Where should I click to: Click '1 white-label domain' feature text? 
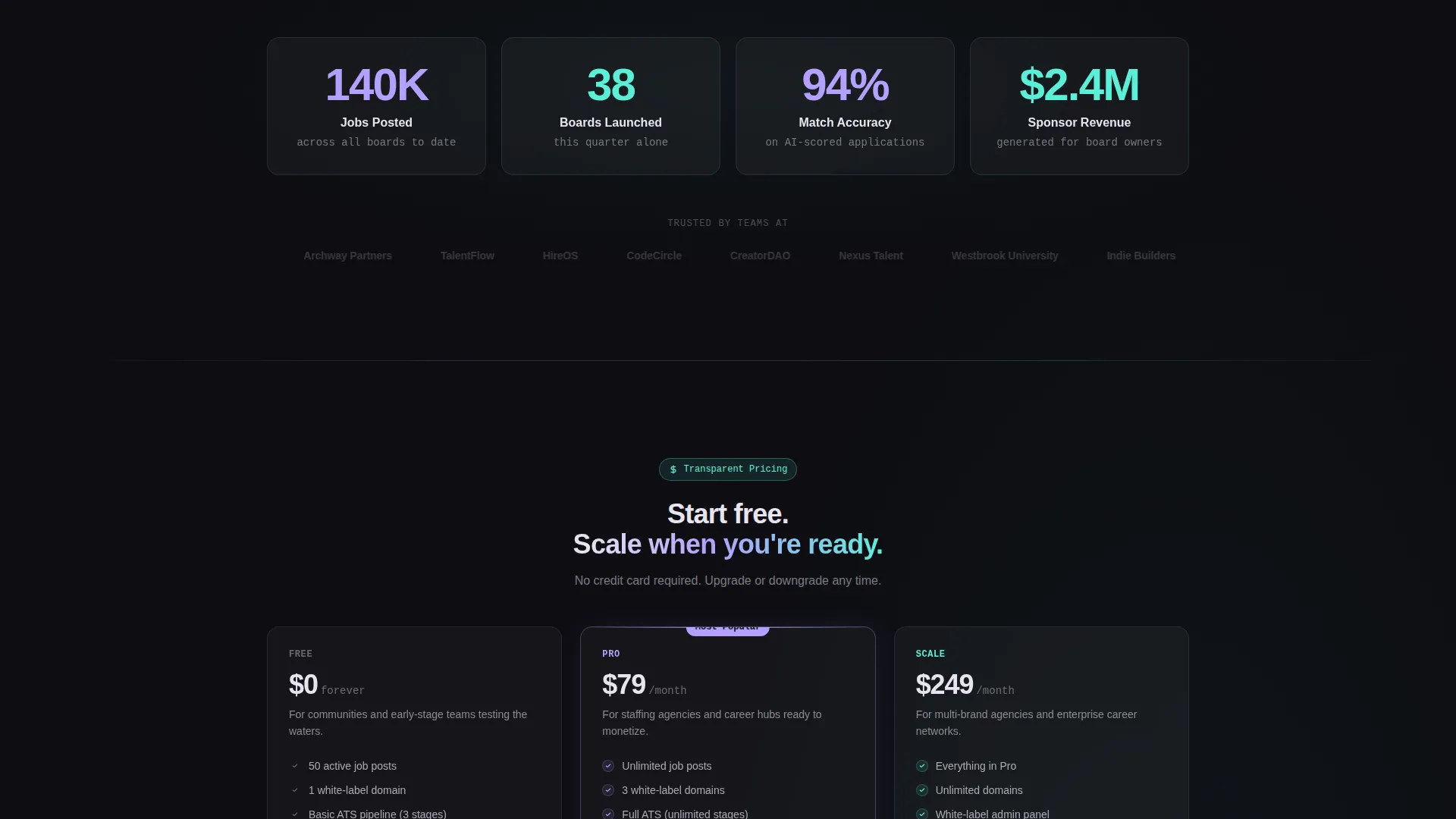[x=357, y=790]
